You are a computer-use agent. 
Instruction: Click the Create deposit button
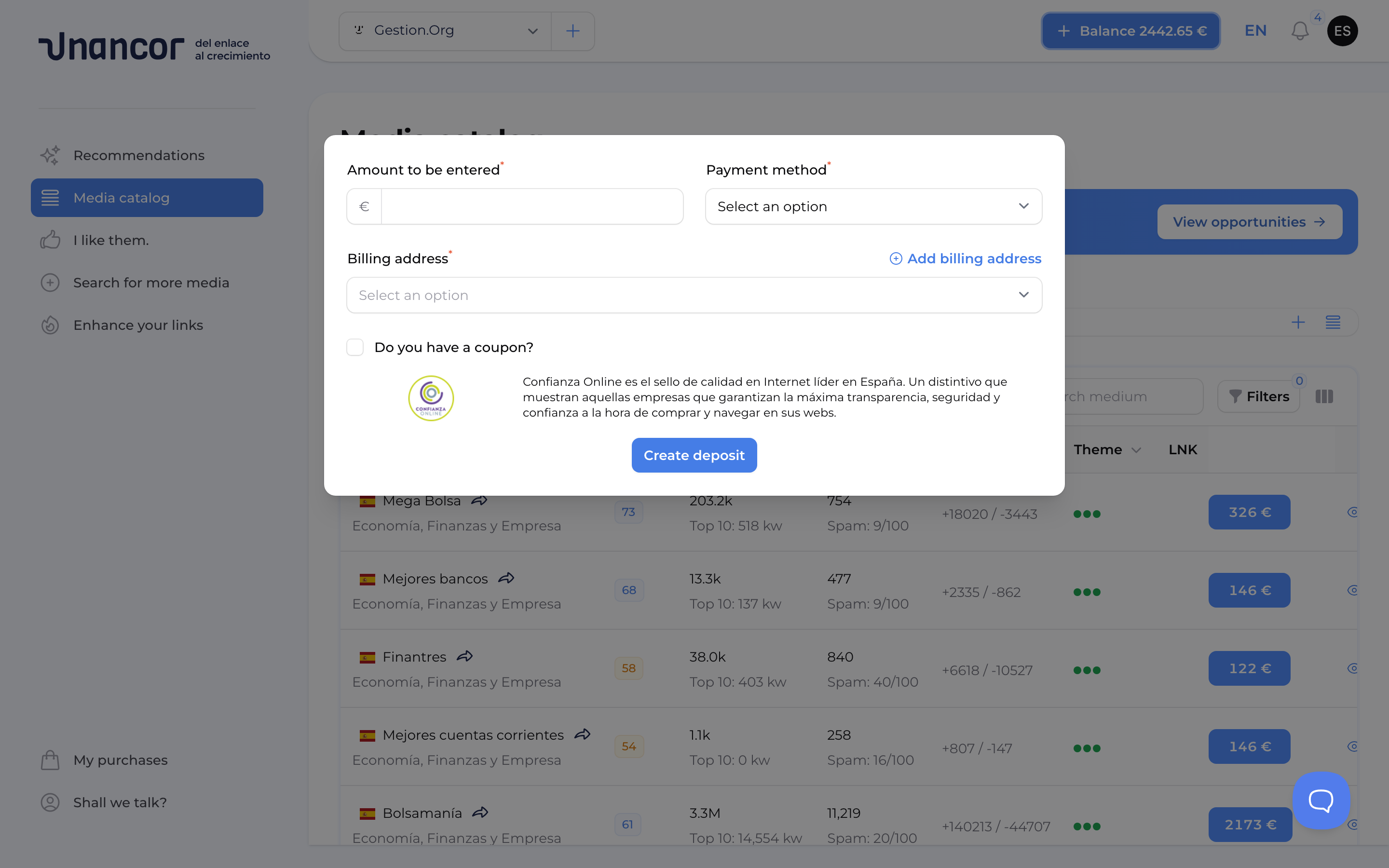pos(694,455)
